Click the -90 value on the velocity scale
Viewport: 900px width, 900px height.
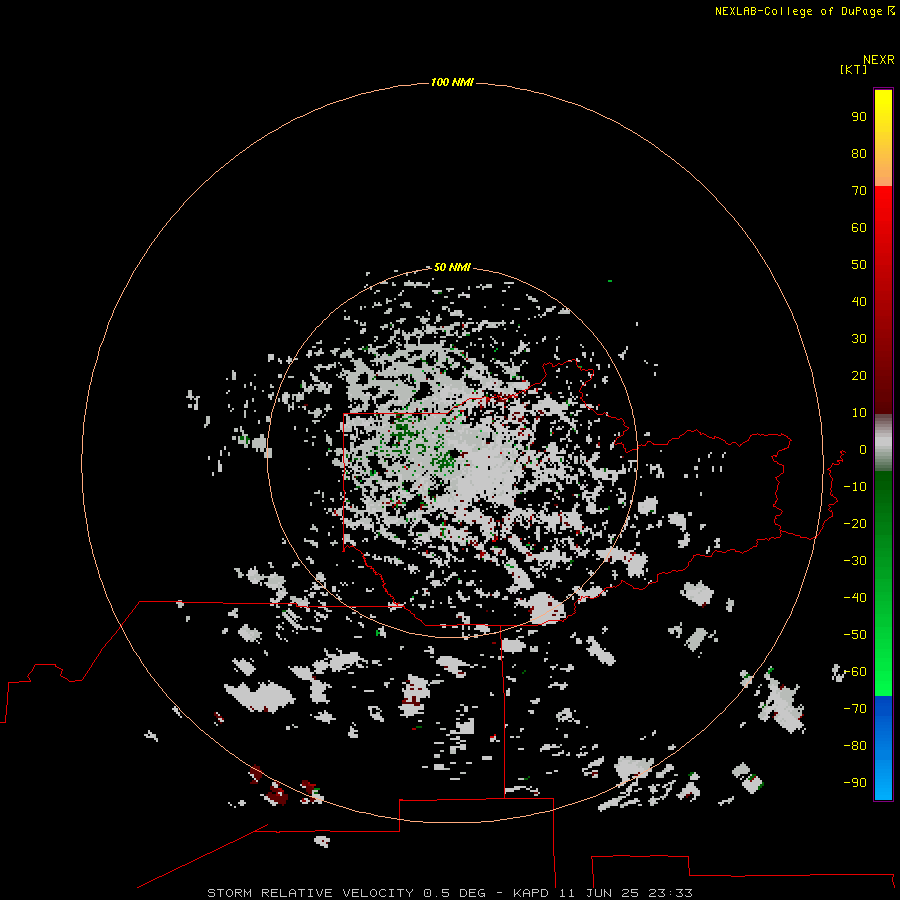click(x=855, y=782)
